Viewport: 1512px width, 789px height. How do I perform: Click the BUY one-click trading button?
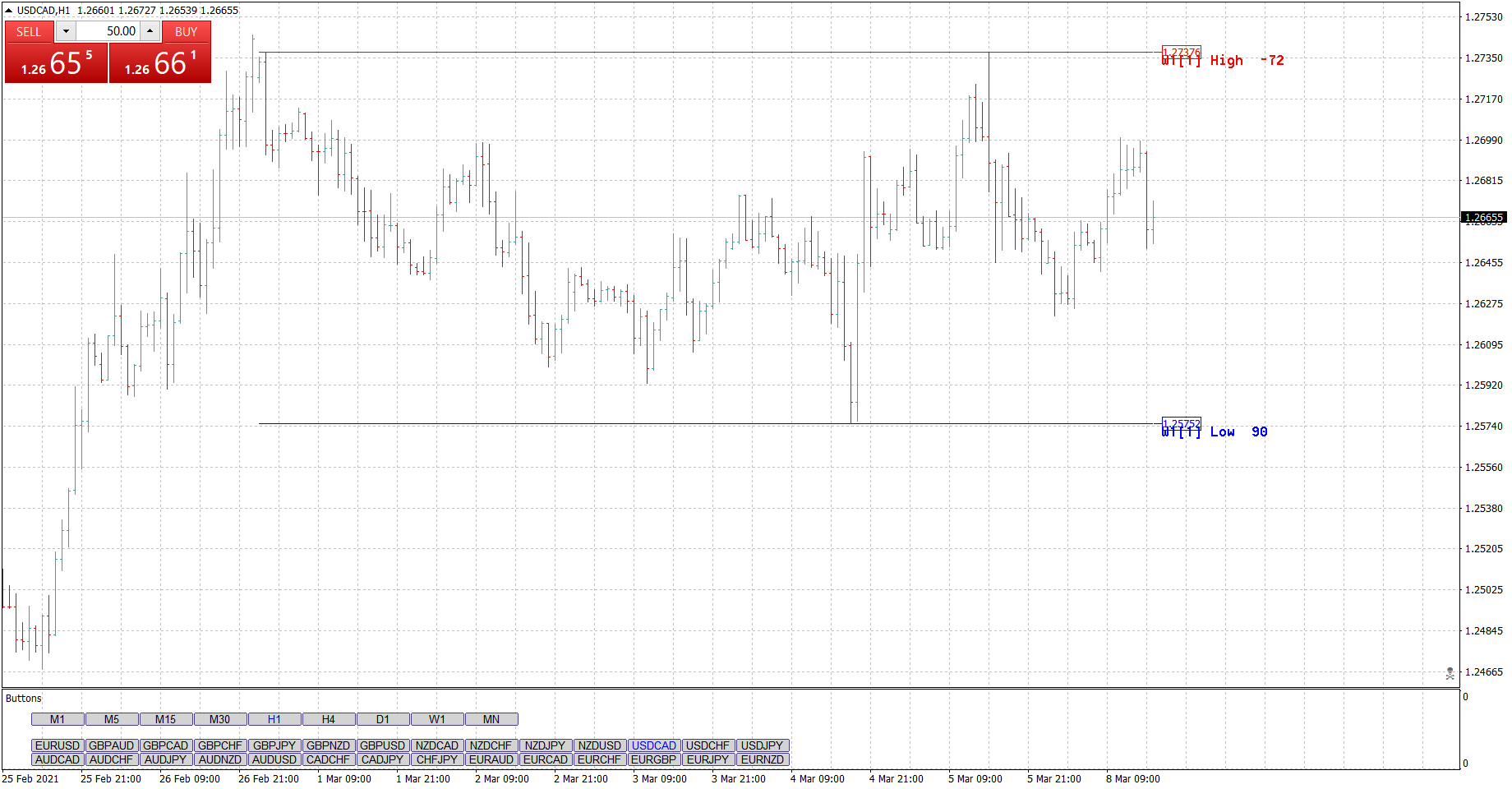point(187,32)
